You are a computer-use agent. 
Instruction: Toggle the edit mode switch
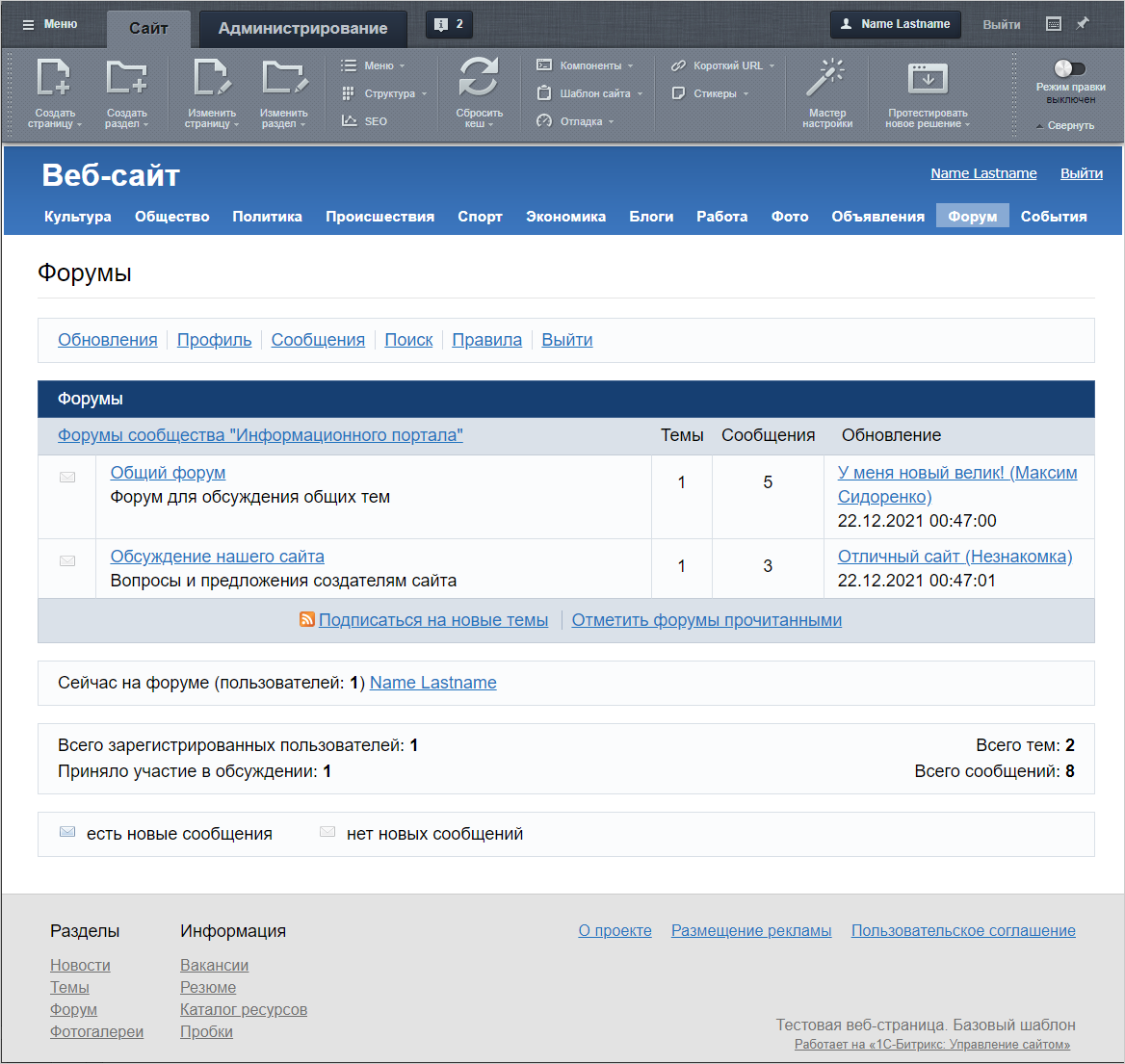pyautogui.click(x=1069, y=68)
